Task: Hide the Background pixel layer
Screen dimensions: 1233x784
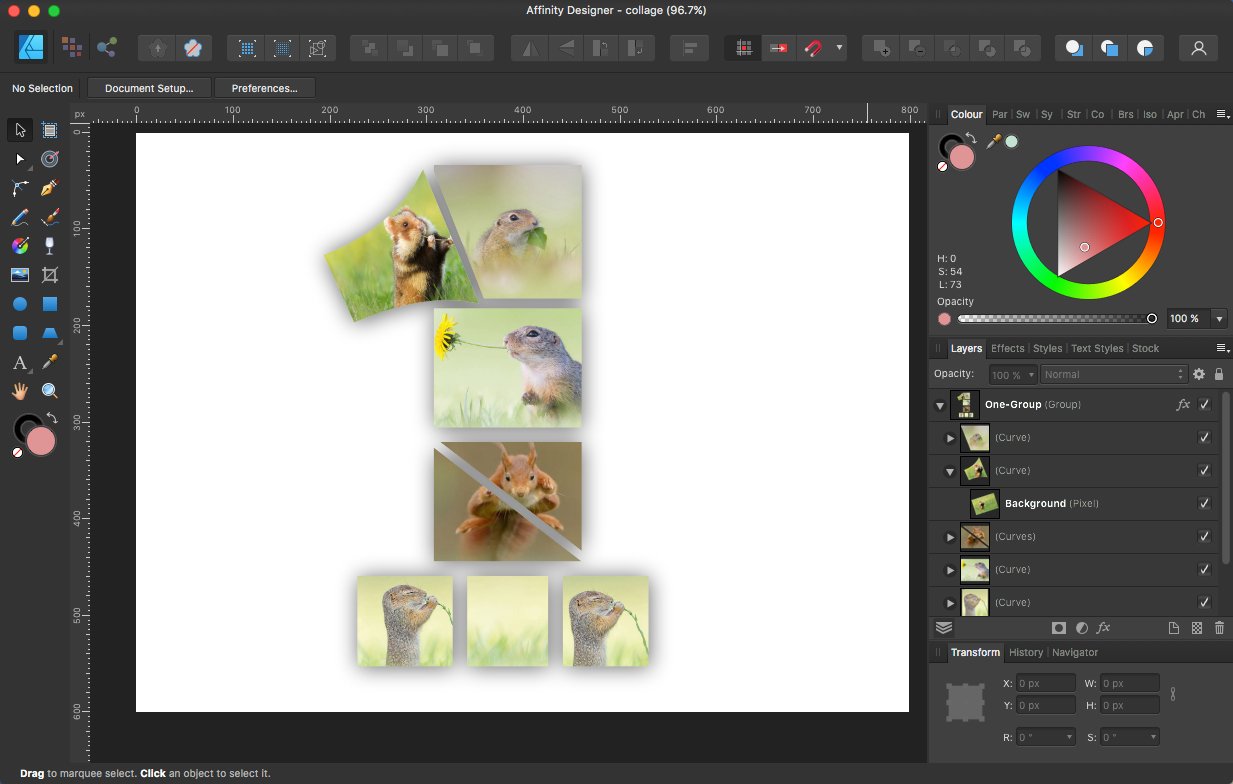Action: [1205, 503]
